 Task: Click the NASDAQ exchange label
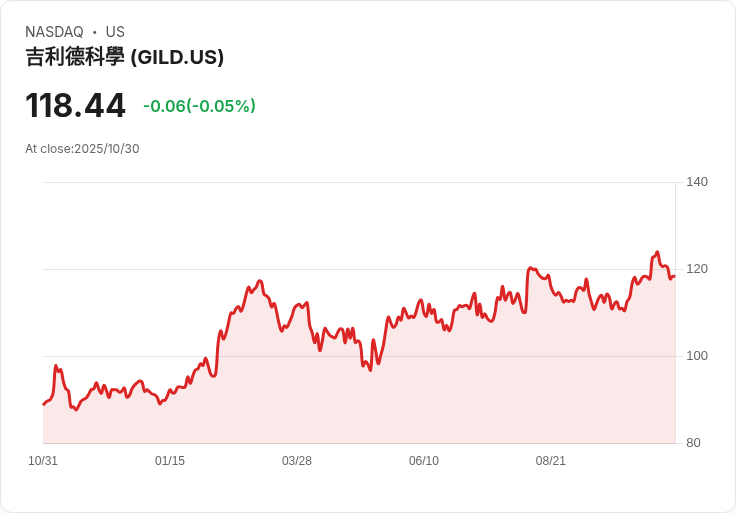point(54,32)
